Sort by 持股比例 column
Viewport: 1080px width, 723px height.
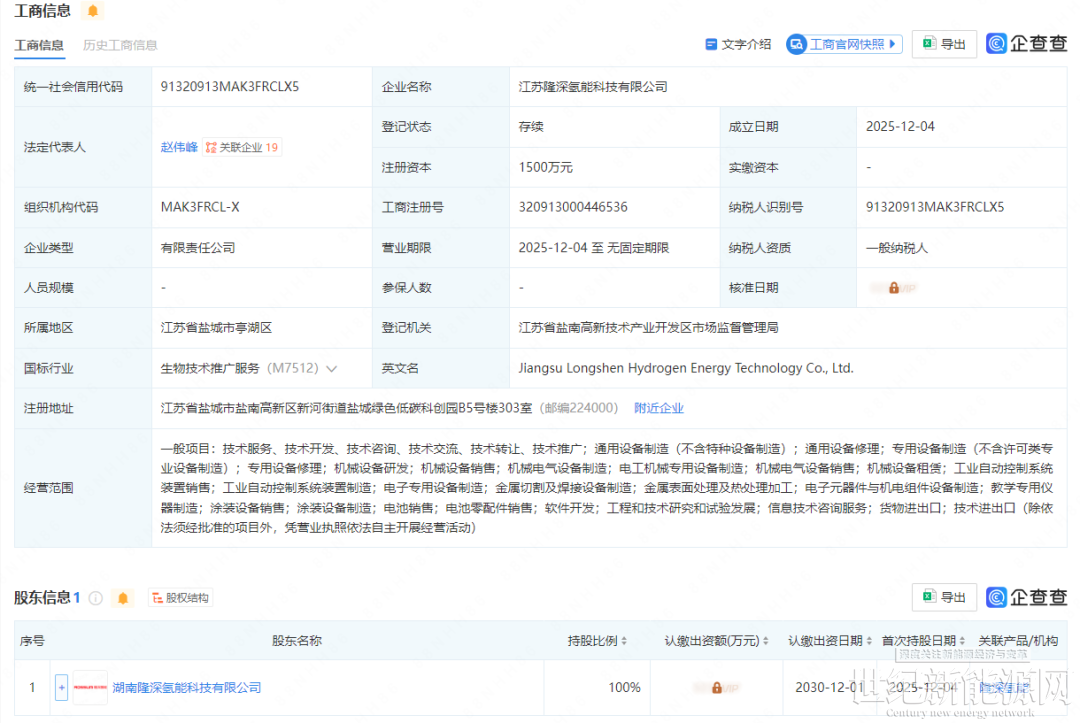pos(625,641)
